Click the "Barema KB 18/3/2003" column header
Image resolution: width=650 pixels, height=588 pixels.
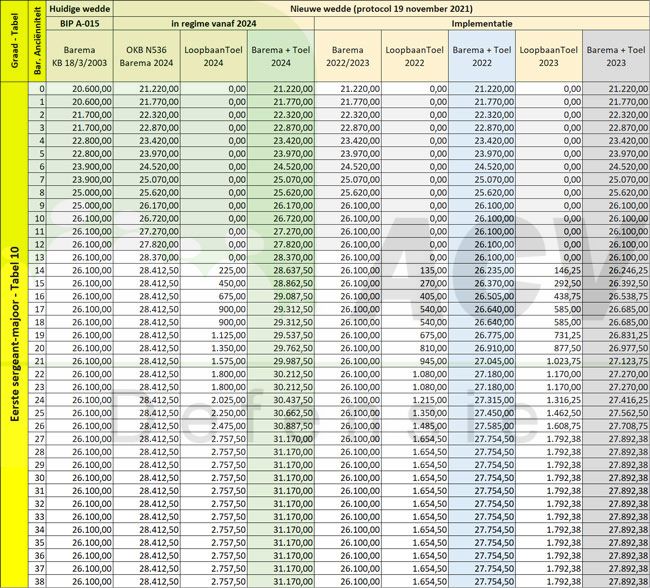pyautogui.click(x=80, y=56)
